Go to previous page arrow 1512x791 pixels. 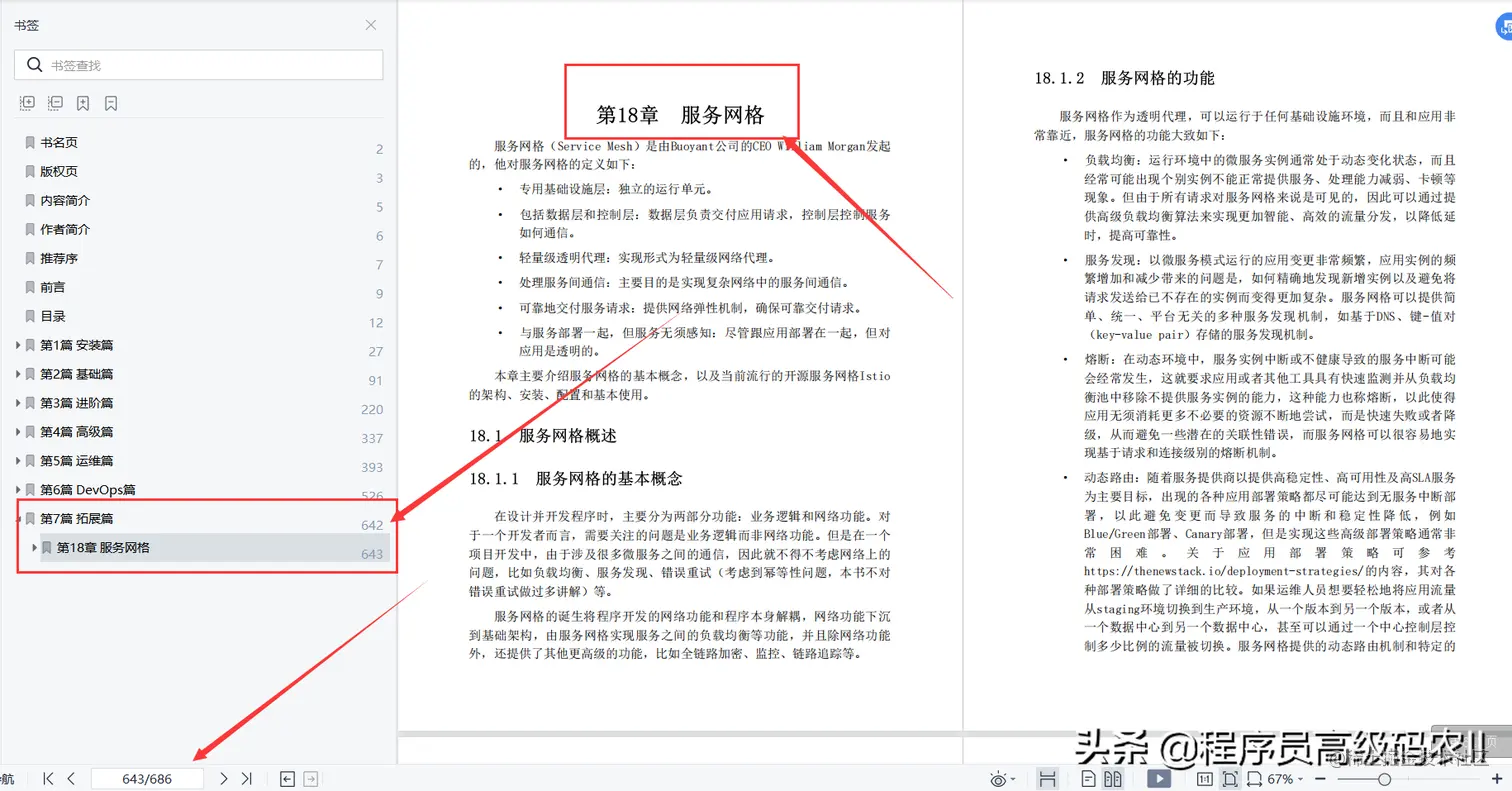click(x=71, y=778)
